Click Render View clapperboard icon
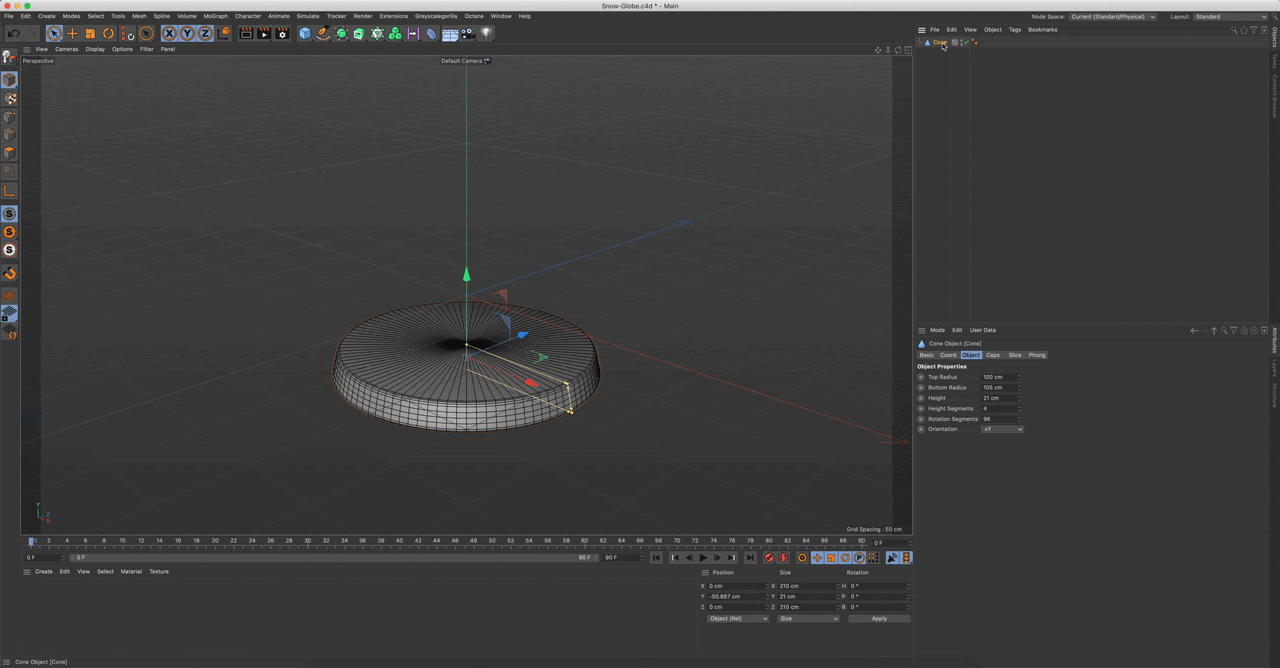Viewport: 1280px width, 668px height. tap(246, 34)
